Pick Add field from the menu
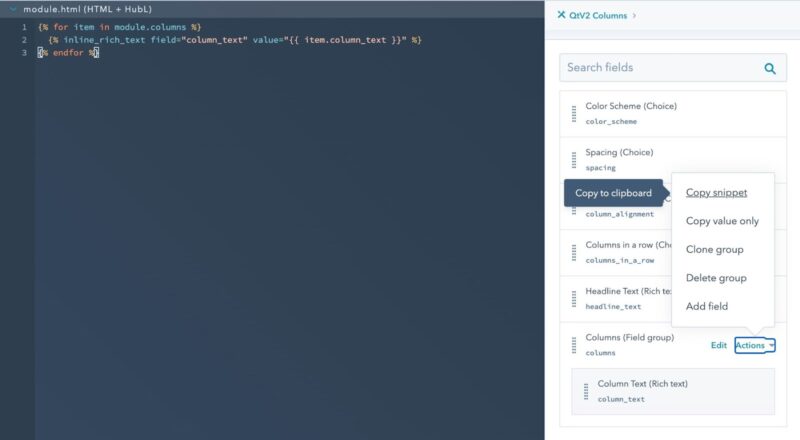This screenshot has width=800, height=440. coord(706,306)
